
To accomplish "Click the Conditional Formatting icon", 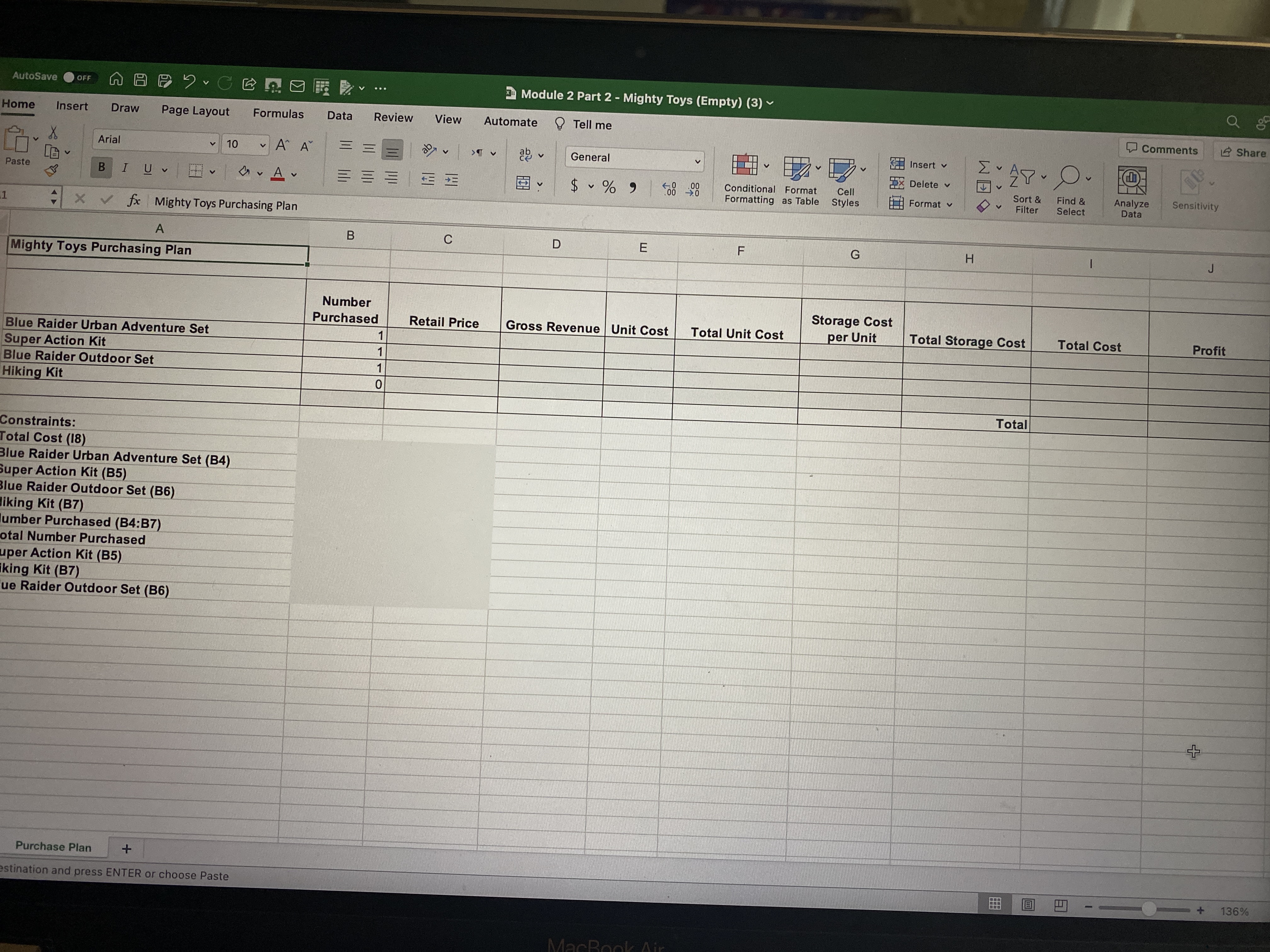I will tap(745, 166).
